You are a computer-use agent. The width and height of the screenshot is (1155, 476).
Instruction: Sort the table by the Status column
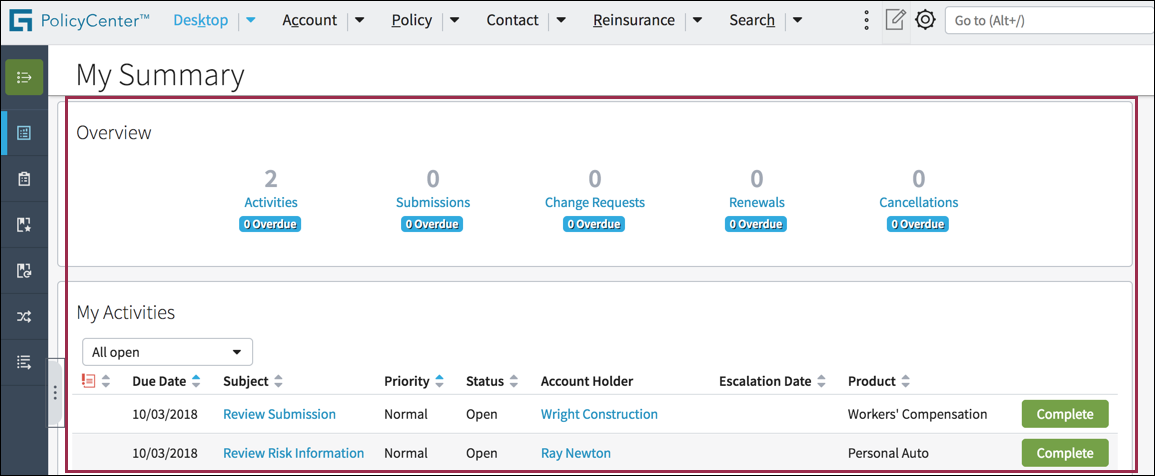tap(485, 381)
